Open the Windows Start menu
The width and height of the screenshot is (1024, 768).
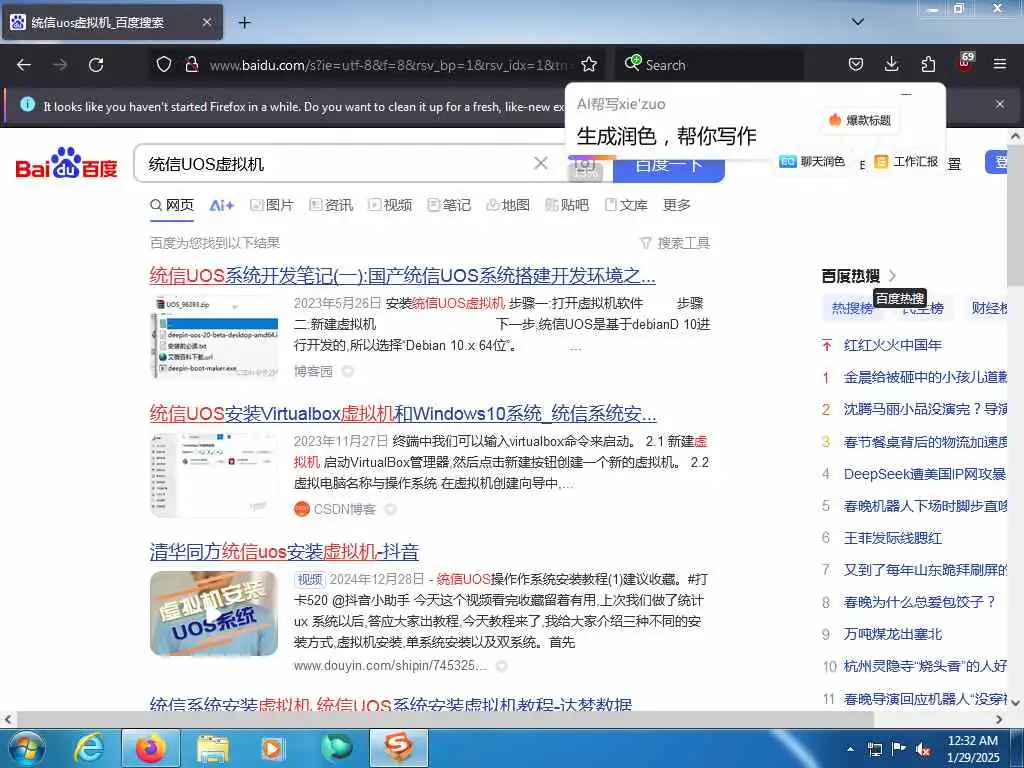(x=25, y=748)
